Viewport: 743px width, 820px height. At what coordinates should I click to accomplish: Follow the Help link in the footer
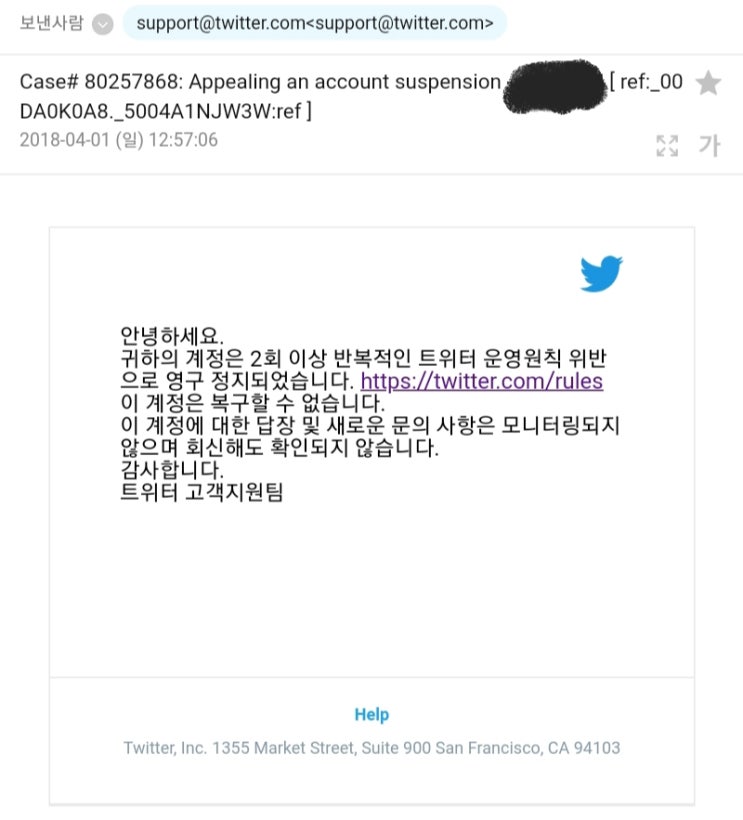pyautogui.click(x=371, y=714)
